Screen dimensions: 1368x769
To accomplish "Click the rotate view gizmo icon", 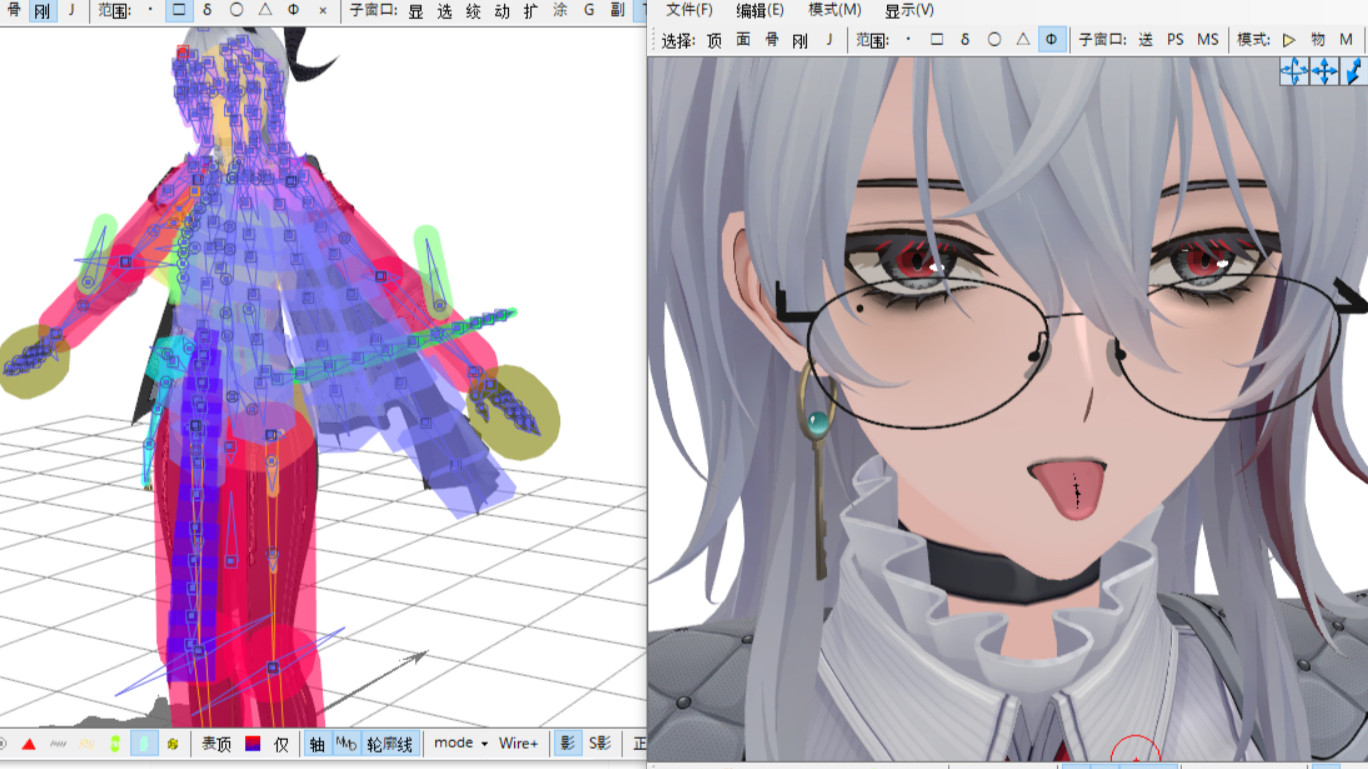I will (x=1294, y=71).
